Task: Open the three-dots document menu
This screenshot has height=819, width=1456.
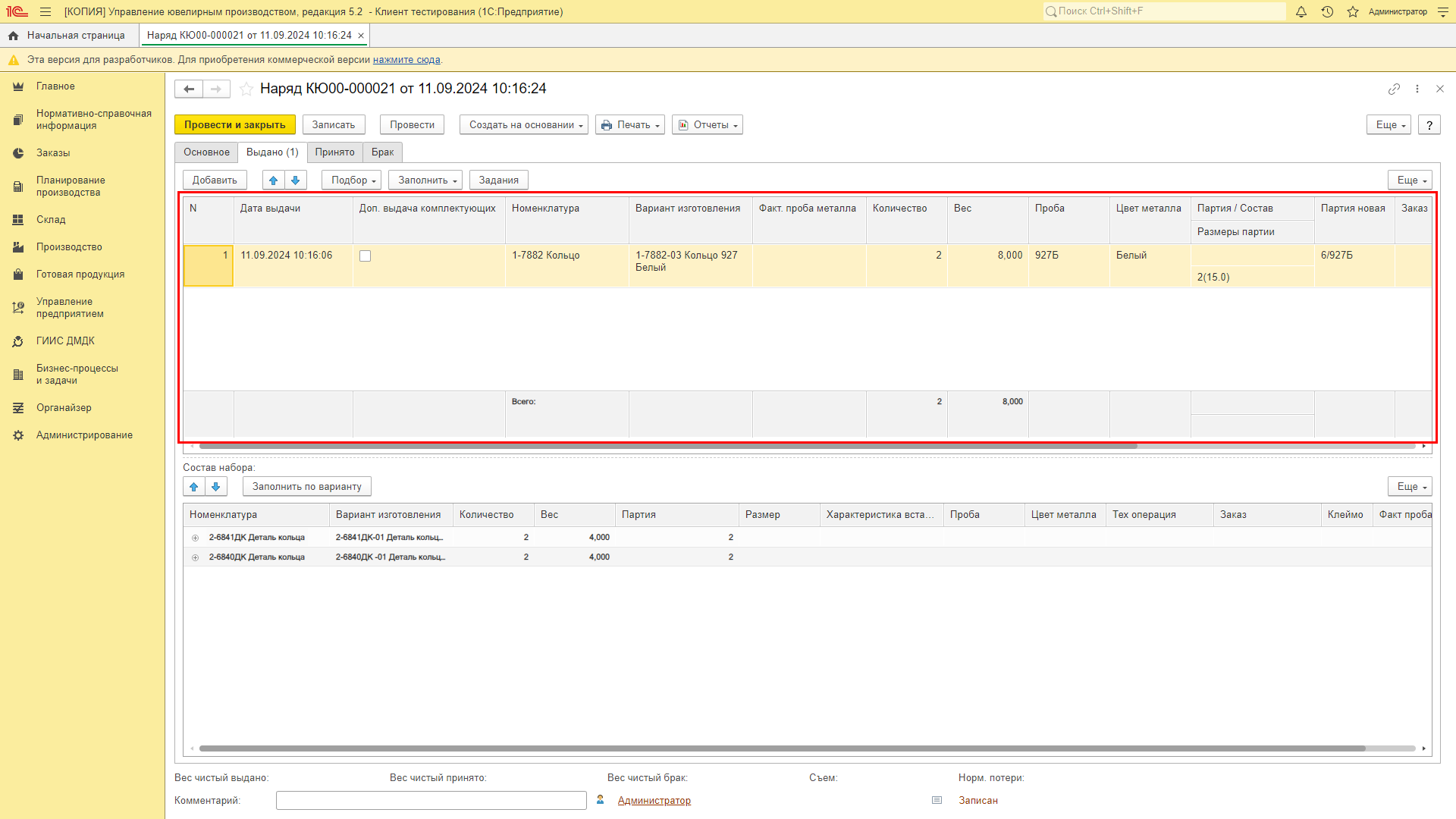Action: 1417,89
